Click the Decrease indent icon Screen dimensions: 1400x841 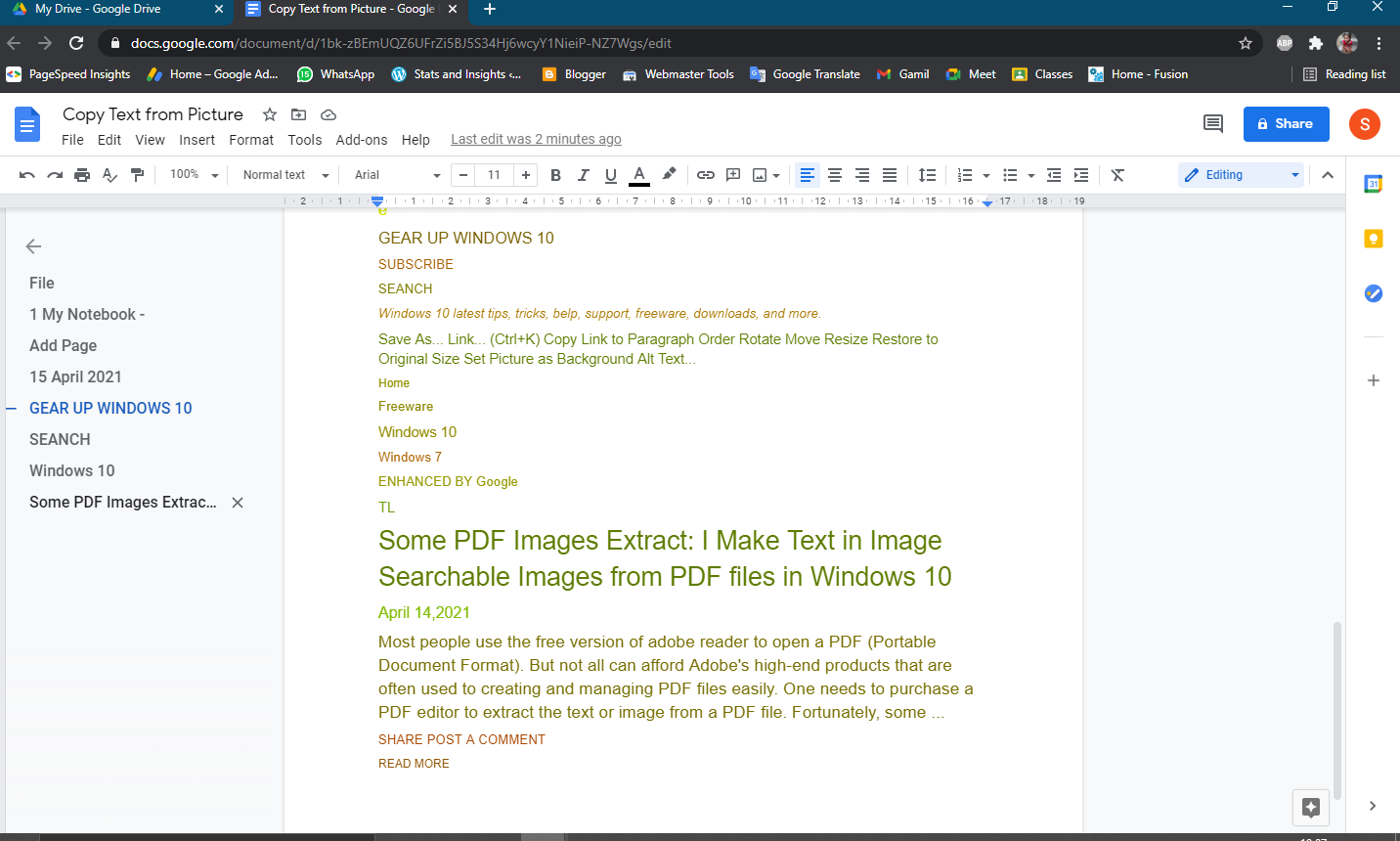click(x=1054, y=175)
